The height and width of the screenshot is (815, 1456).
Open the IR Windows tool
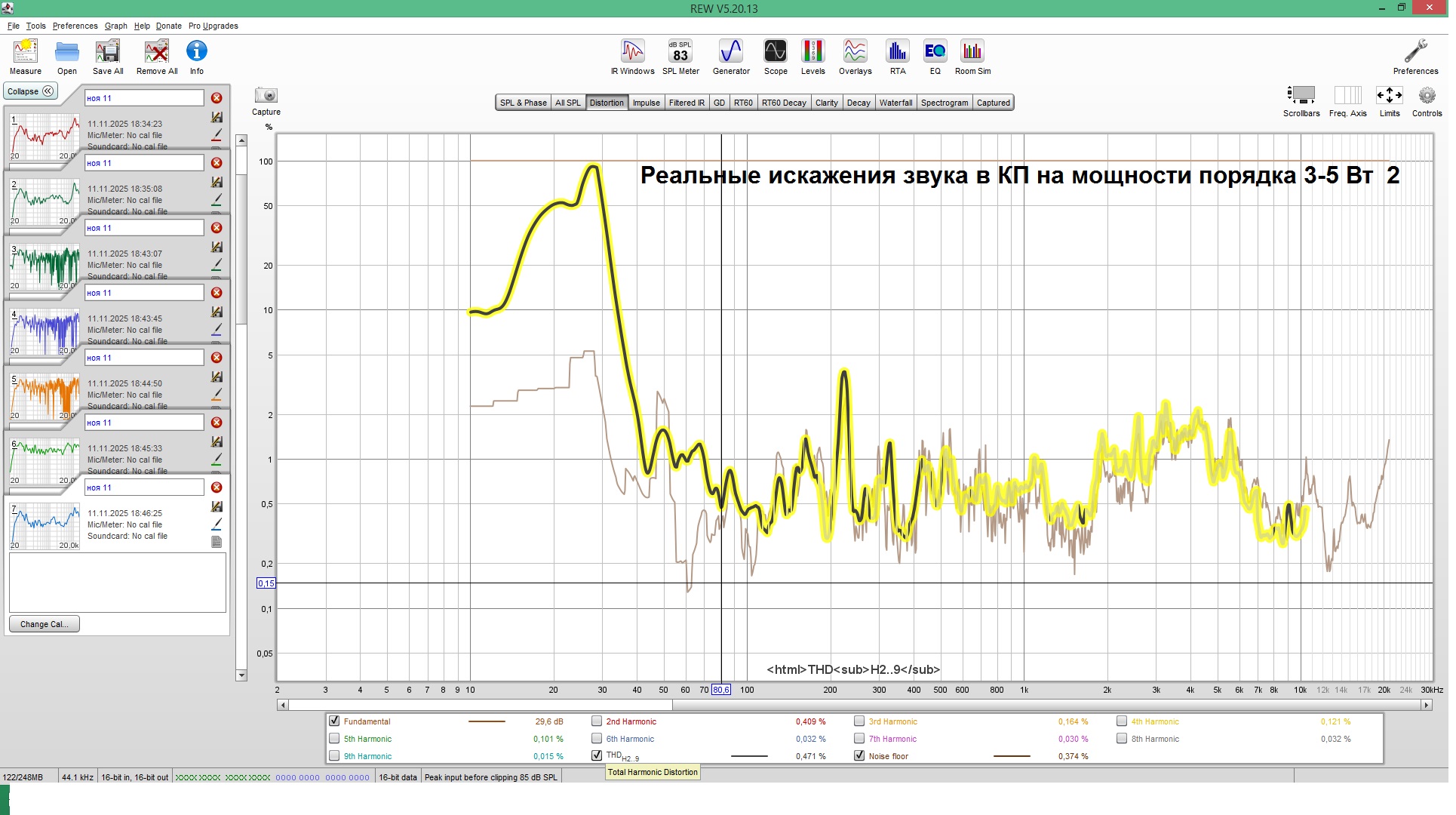click(x=632, y=52)
